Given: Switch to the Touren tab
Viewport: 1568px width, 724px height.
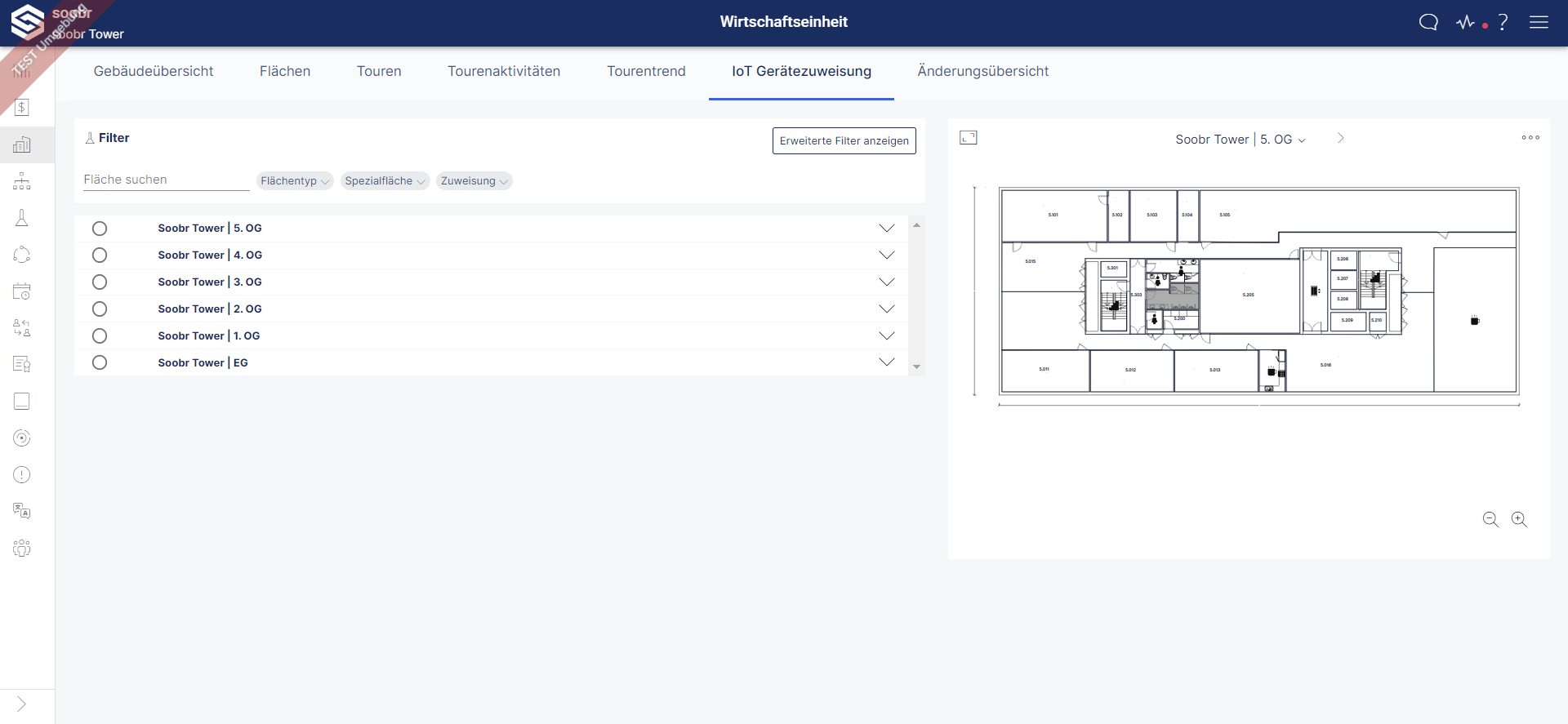Looking at the screenshot, I should (379, 72).
